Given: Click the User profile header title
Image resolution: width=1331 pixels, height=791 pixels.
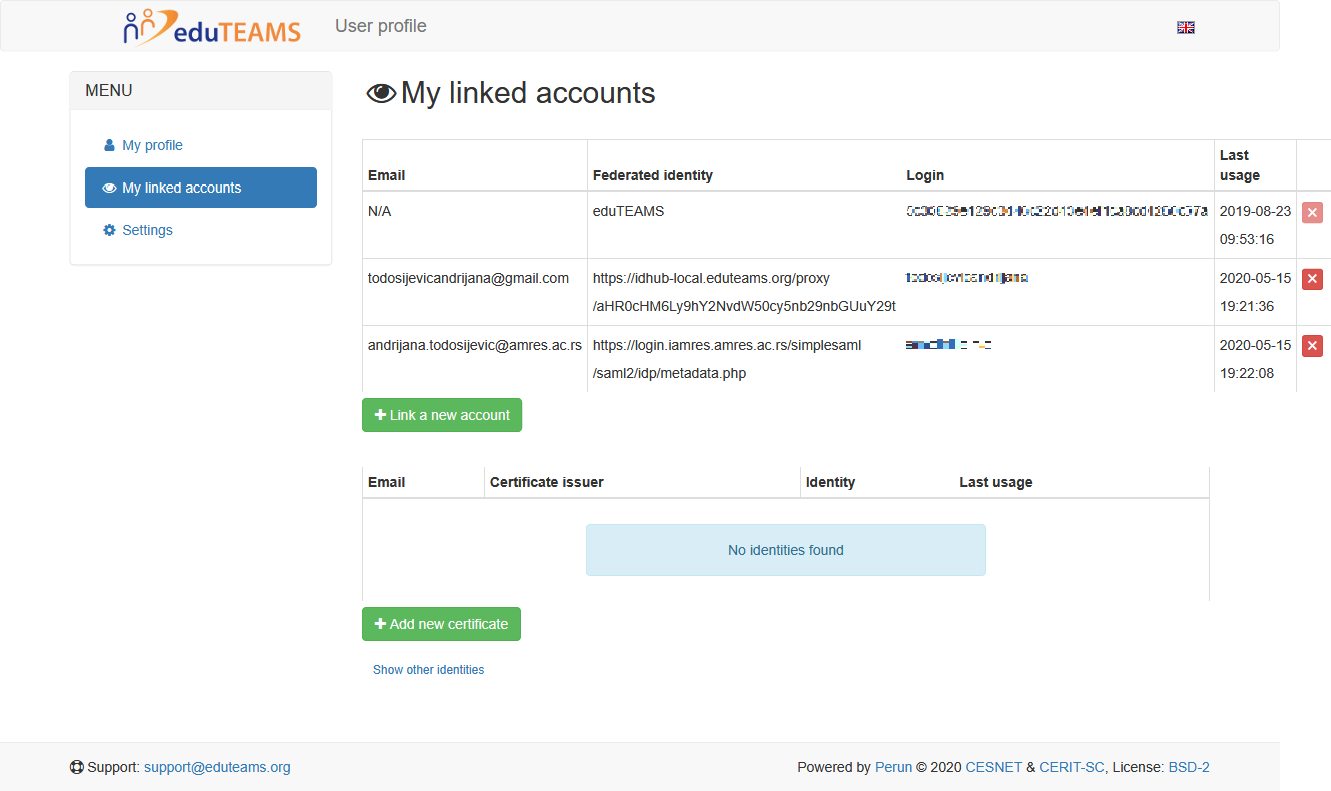Looking at the screenshot, I should pos(381,26).
